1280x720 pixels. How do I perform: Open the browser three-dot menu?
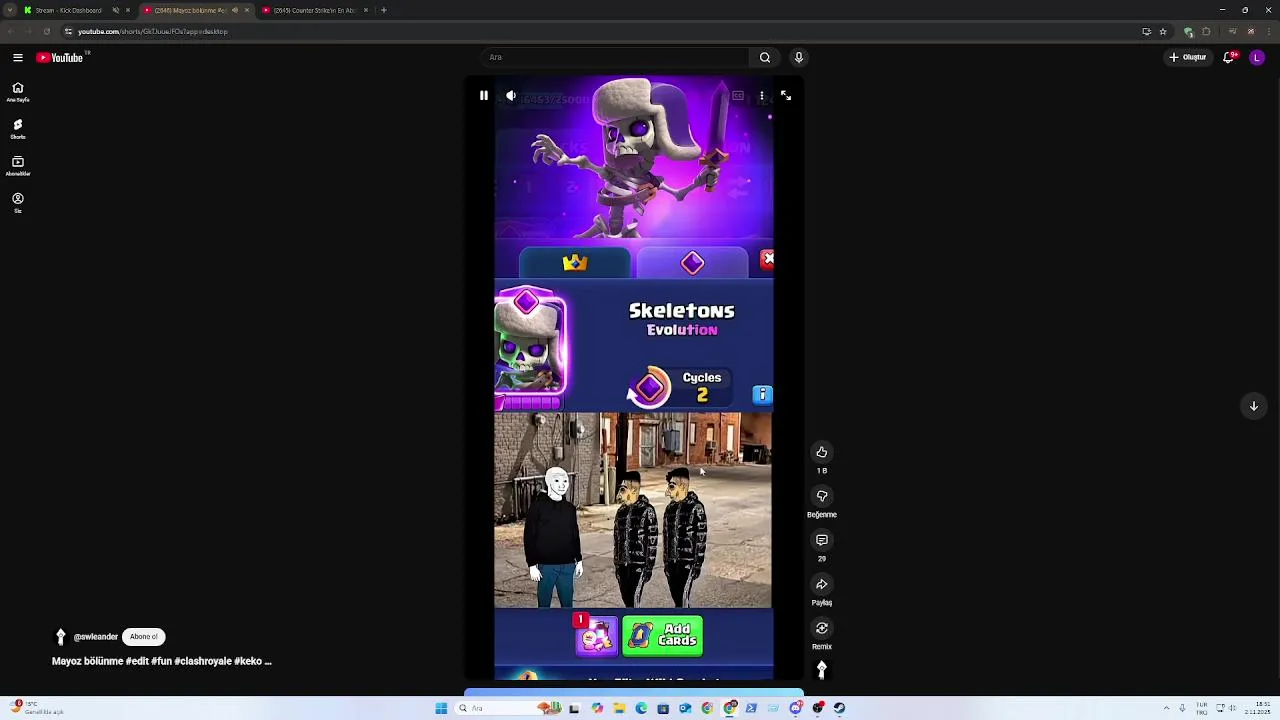[1268, 31]
